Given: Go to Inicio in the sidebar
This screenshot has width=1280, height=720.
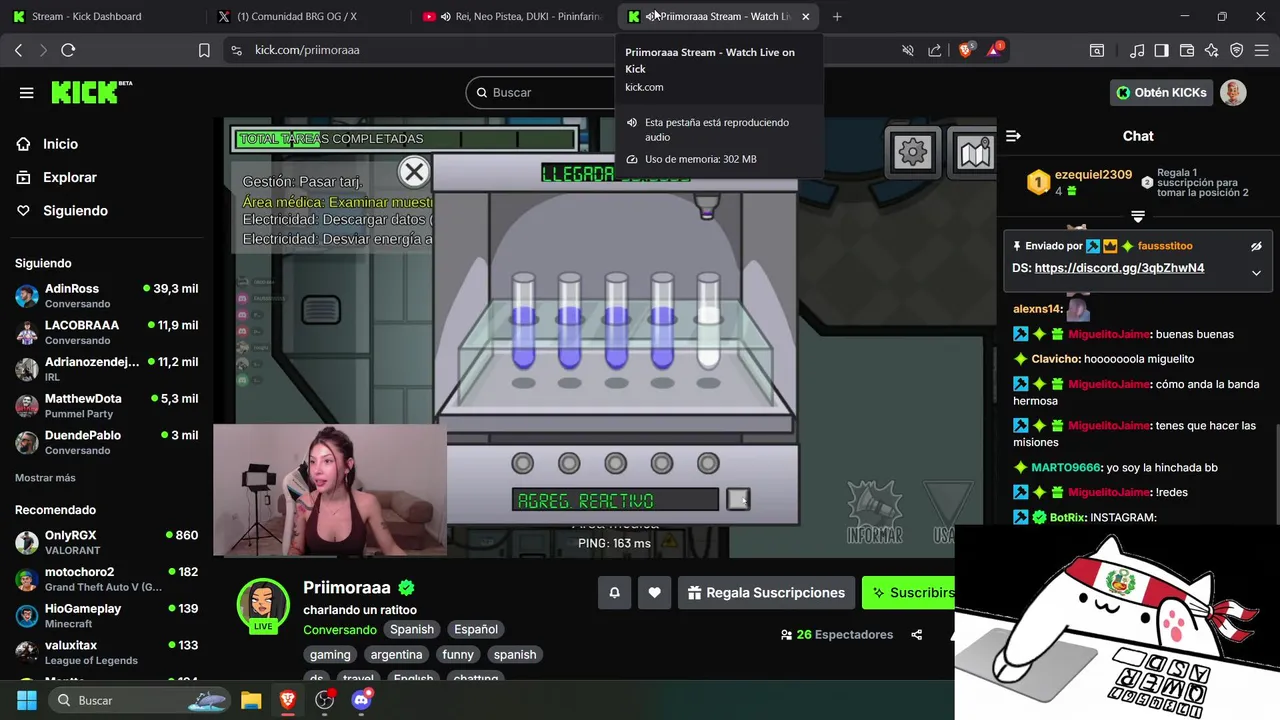Looking at the screenshot, I should (x=61, y=144).
